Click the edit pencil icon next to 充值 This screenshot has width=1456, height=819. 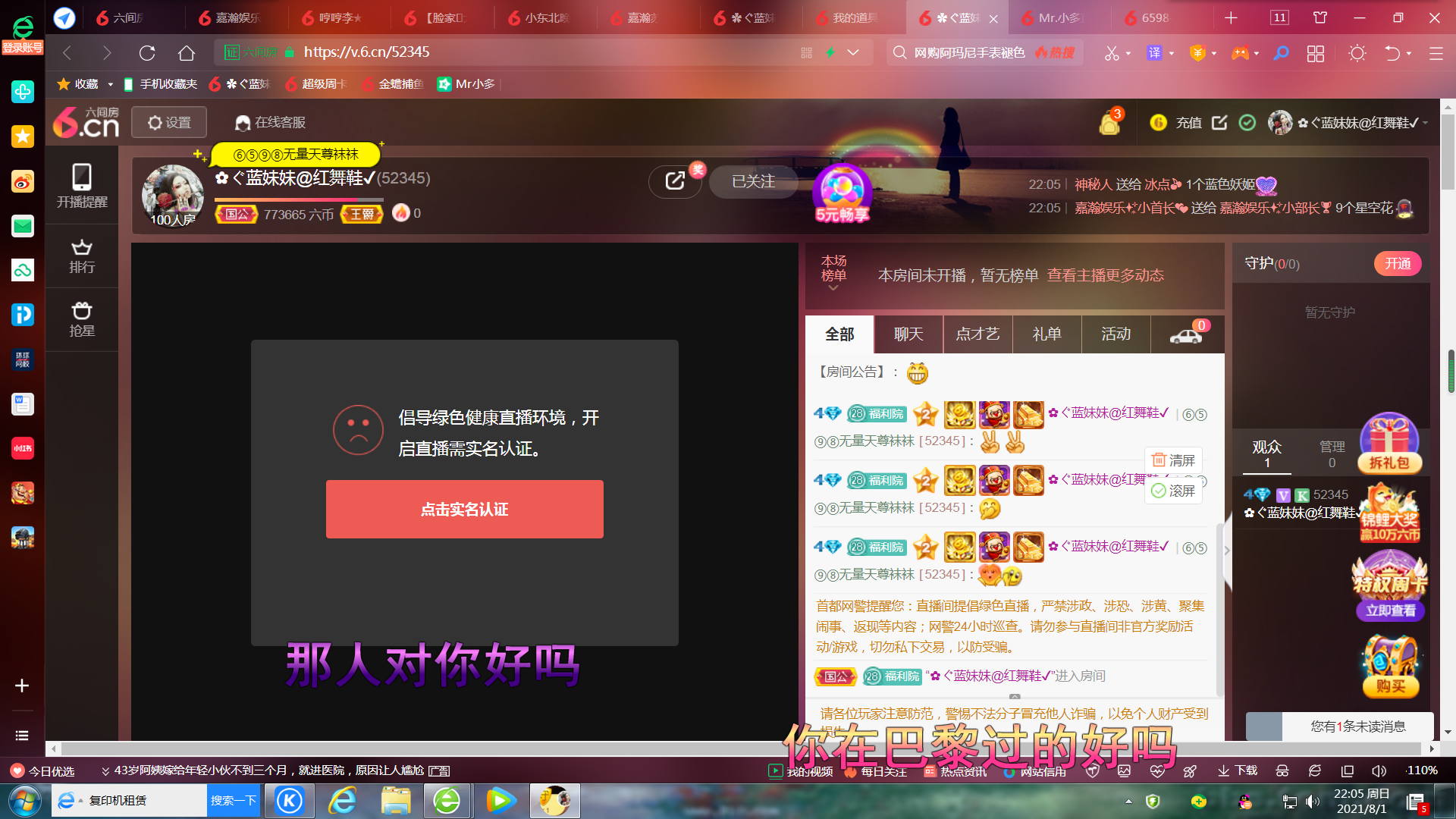point(1219,123)
